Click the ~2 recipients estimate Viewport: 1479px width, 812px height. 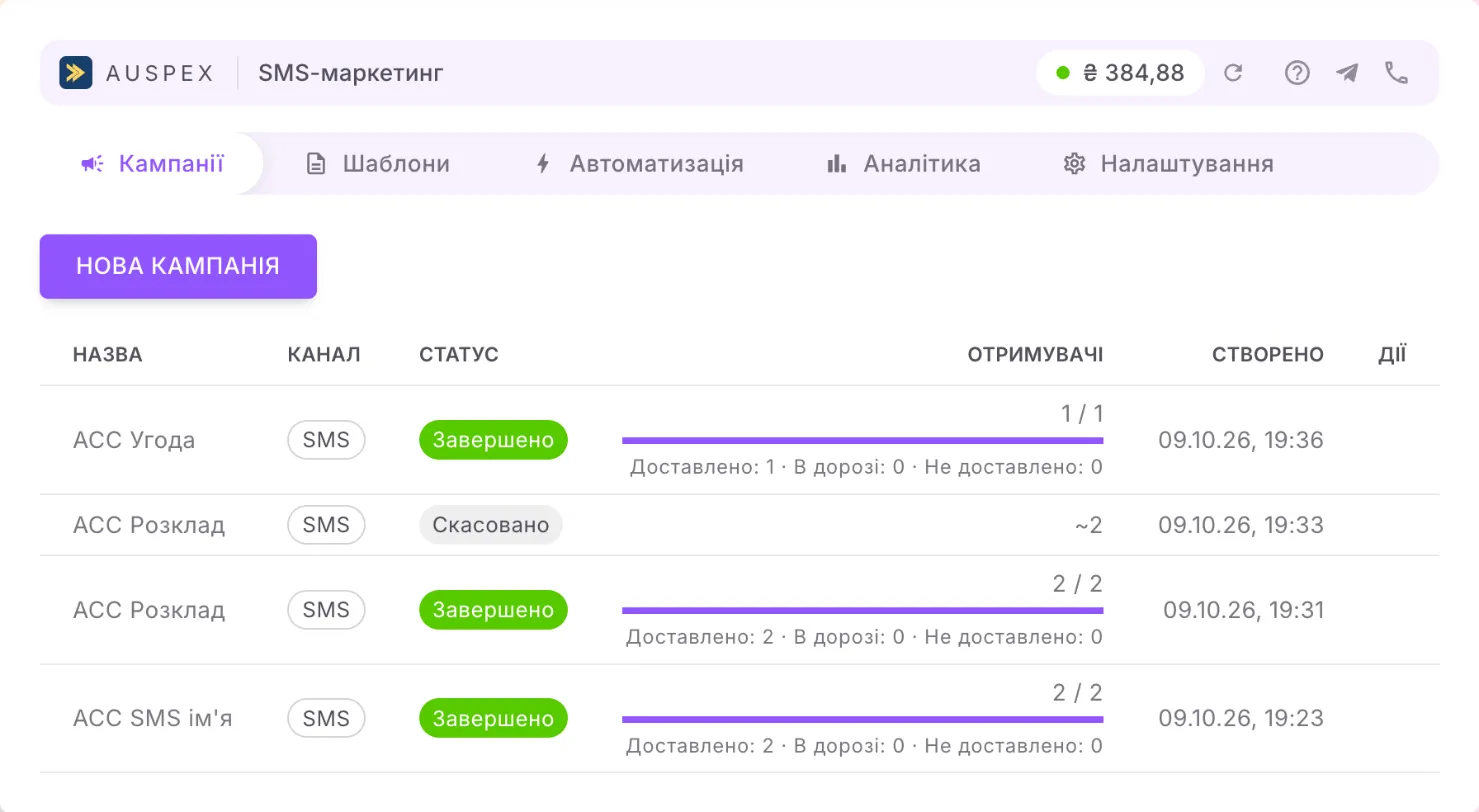(1089, 525)
